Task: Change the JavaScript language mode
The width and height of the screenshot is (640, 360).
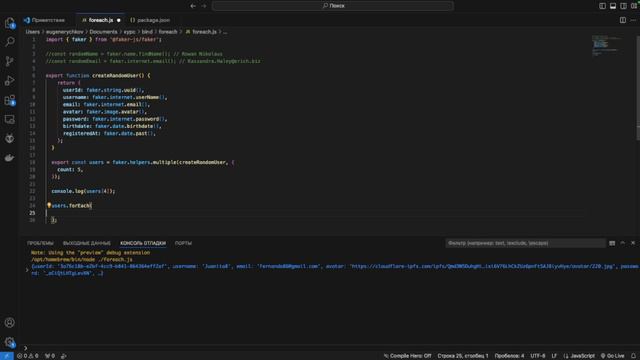Action: pyautogui.click(x=579, y=356)
